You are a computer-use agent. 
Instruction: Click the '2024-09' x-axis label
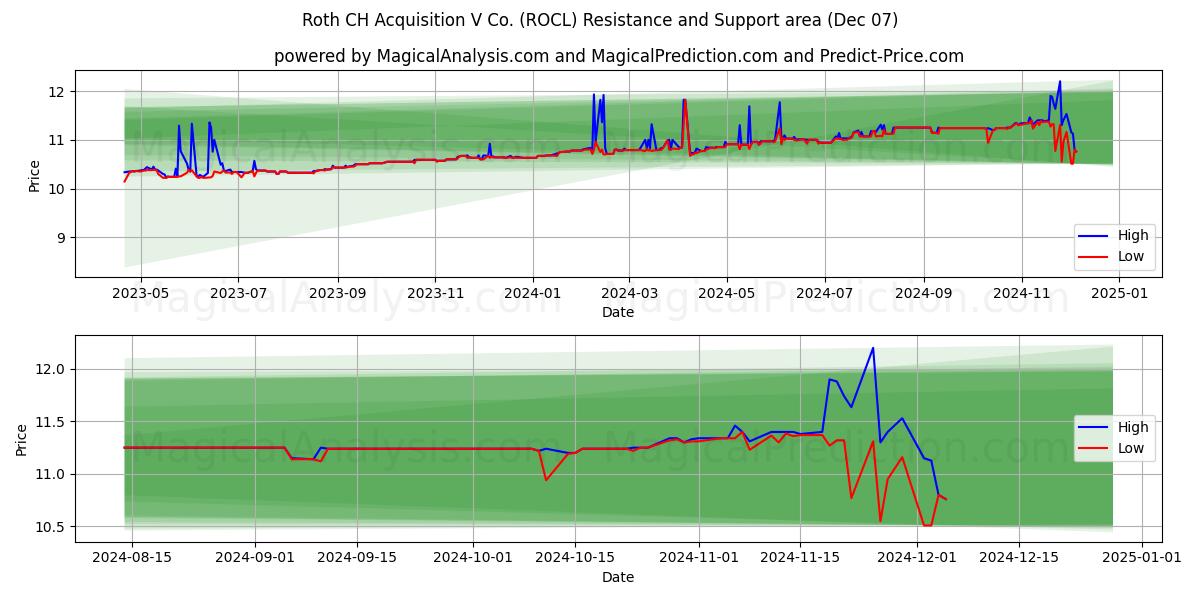click(x=924, y=294)
